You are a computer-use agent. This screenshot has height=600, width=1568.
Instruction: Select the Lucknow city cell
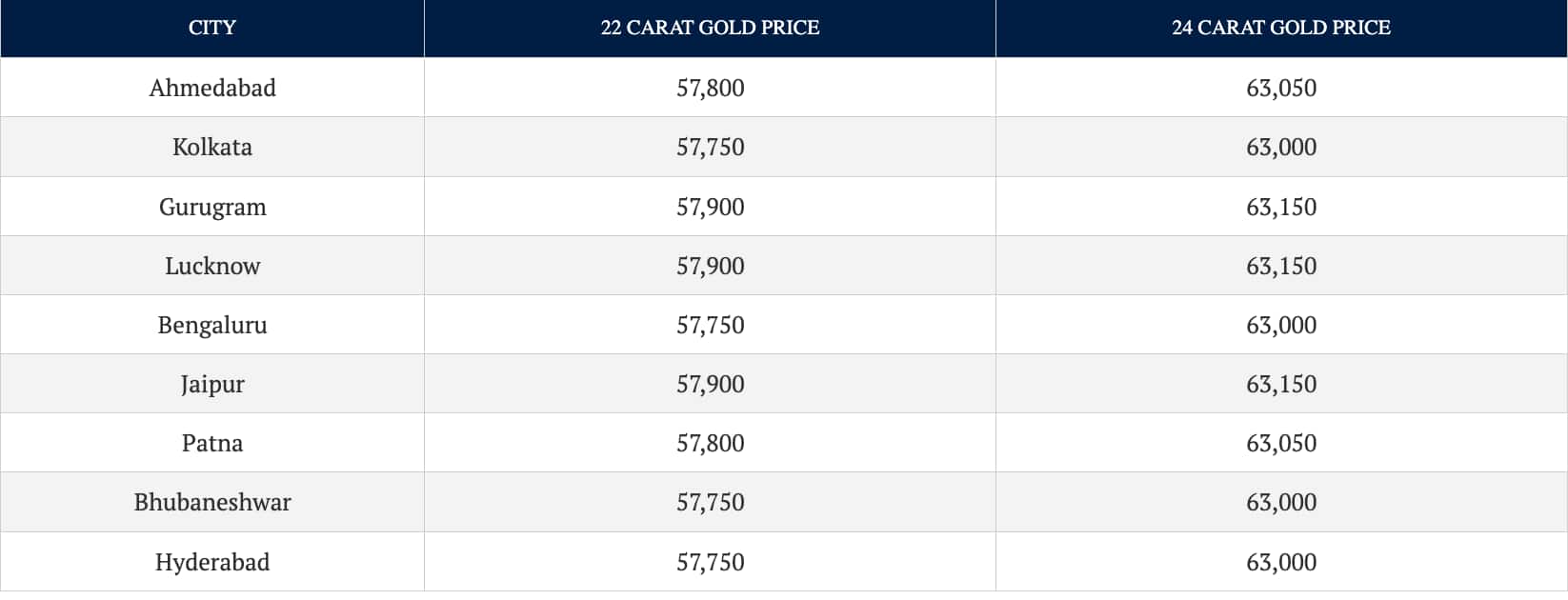pyautogui.click(x=212, y=266)
